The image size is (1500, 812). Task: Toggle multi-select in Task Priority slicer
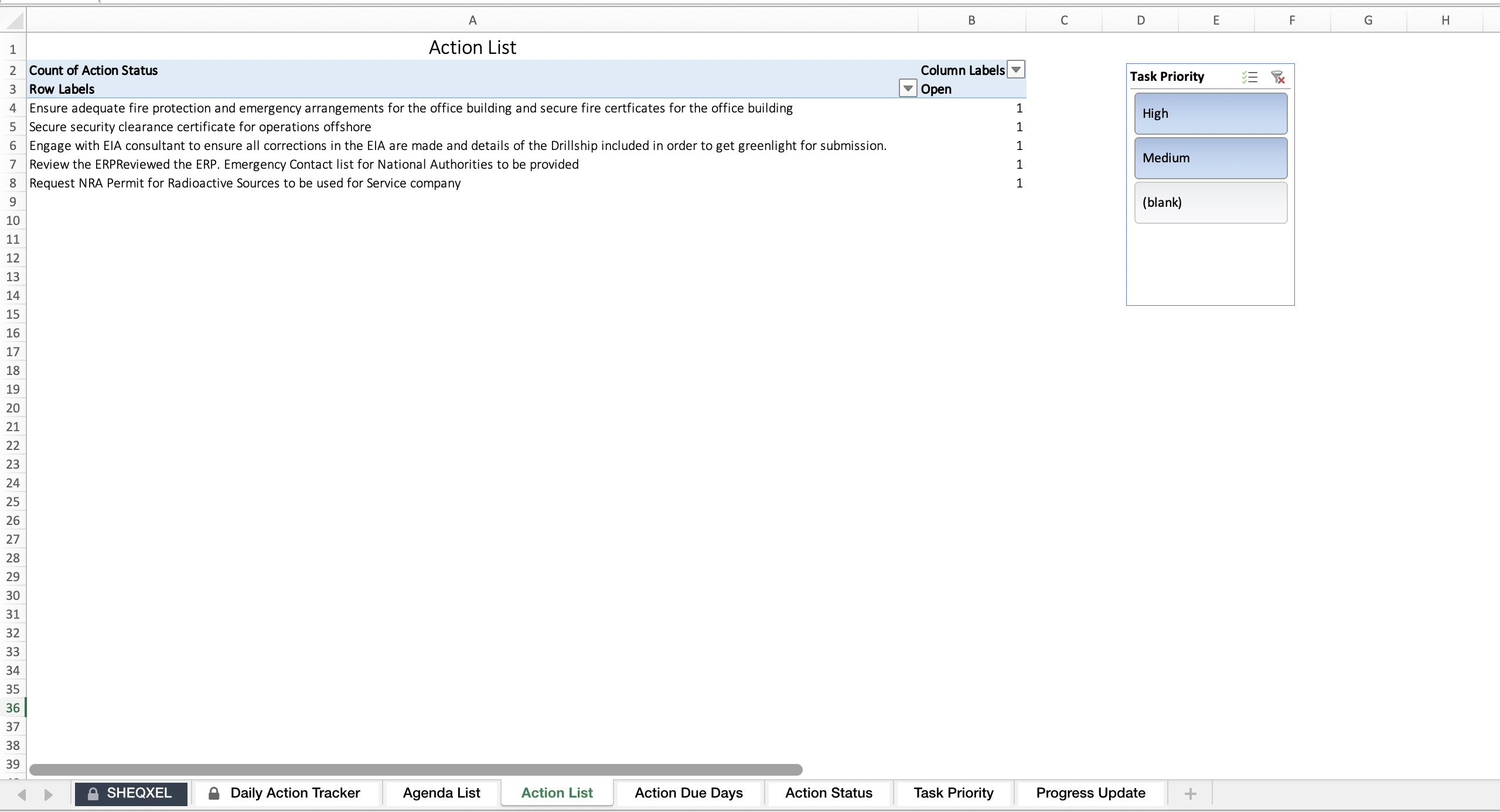pyautogui.click(x=1249, y=77)
